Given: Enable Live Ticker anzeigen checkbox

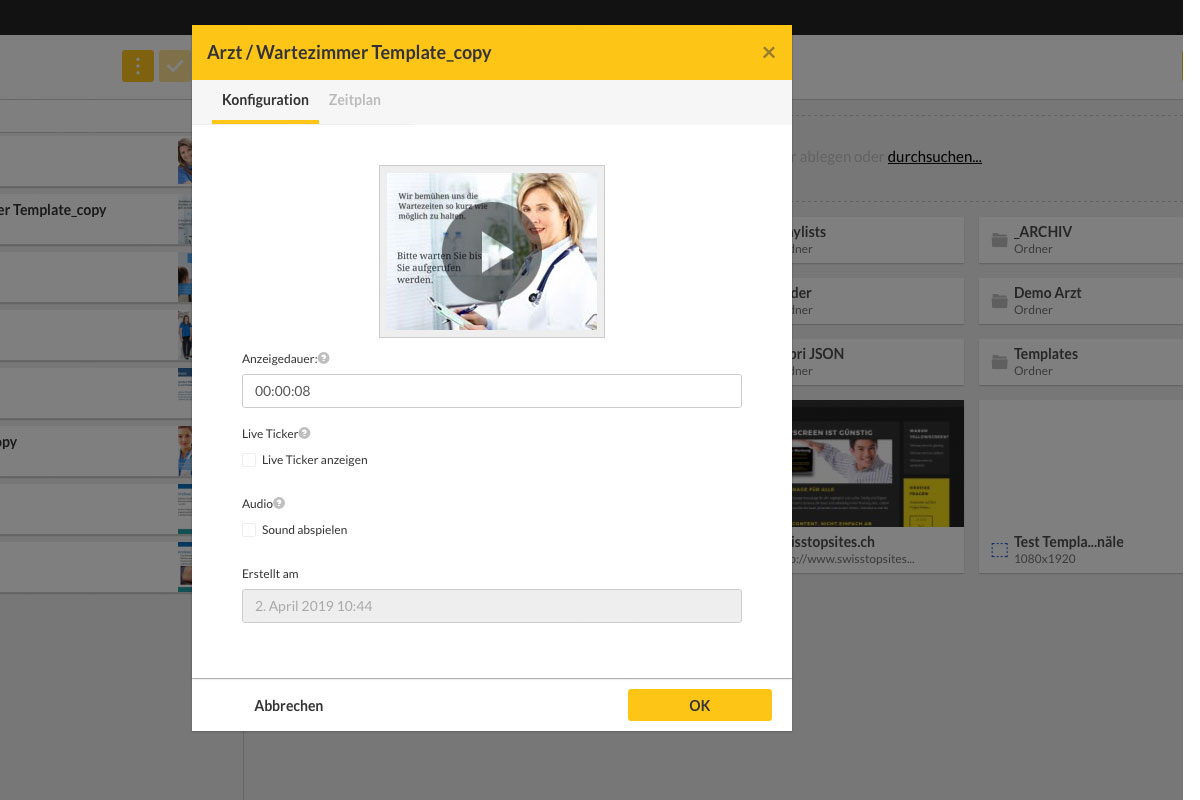Looking at the screenshot, I should [249, 460].
